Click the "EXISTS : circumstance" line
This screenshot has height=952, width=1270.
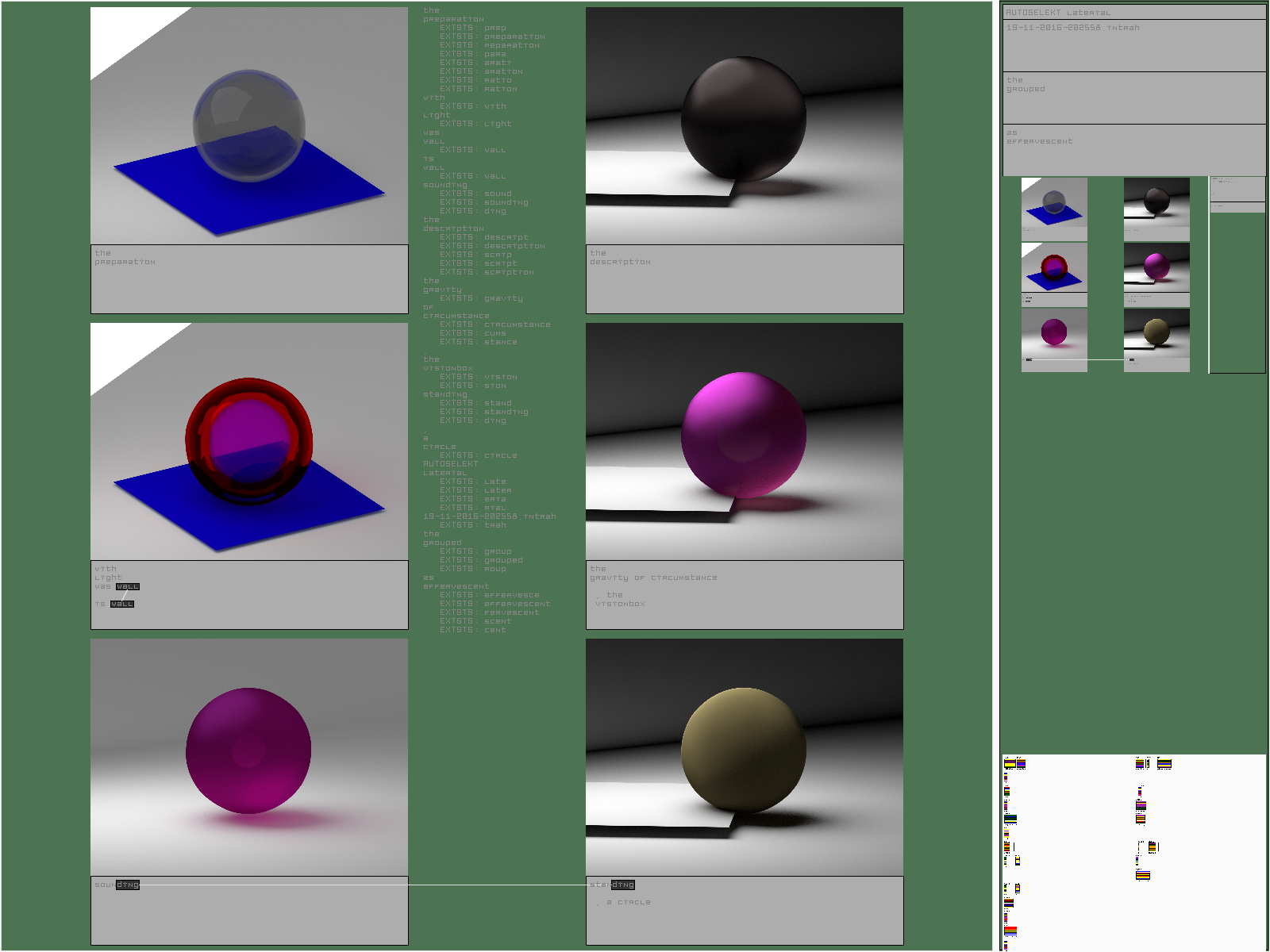(495, 324)
